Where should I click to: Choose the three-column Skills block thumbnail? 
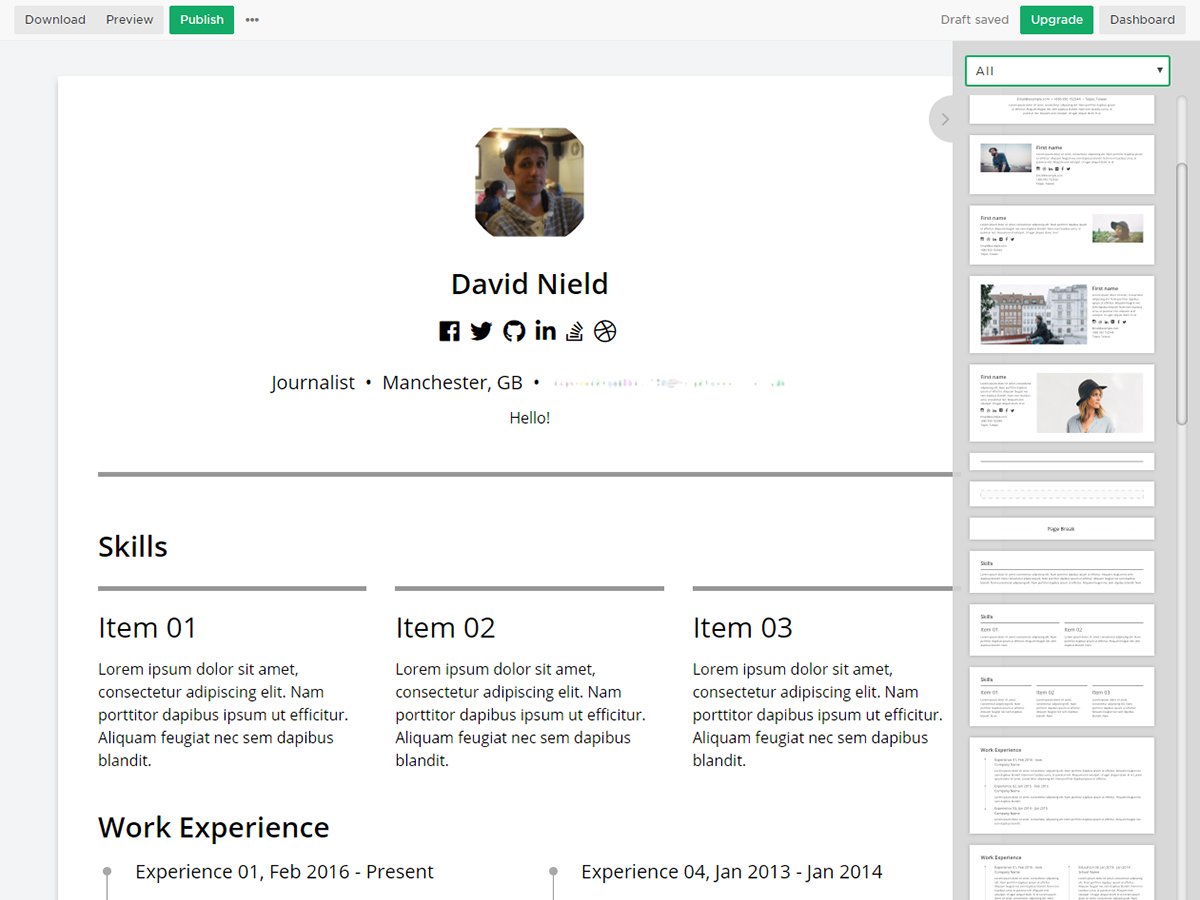click(x=1061, y=696)
